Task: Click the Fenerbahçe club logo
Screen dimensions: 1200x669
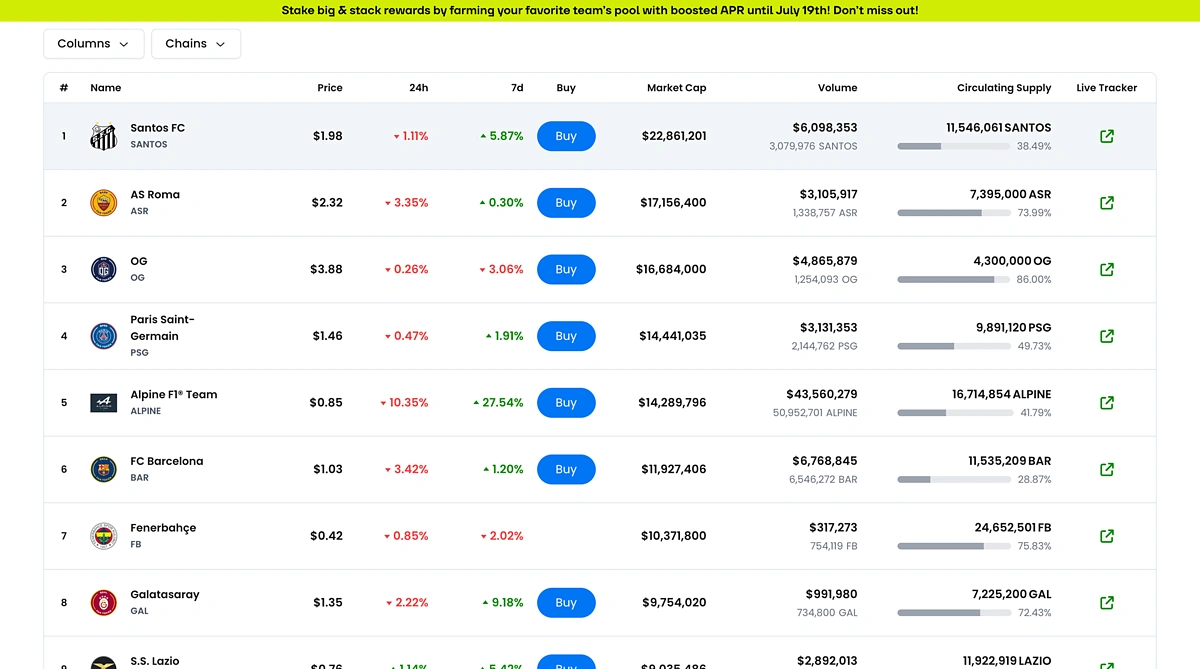Action: (104, 536)
